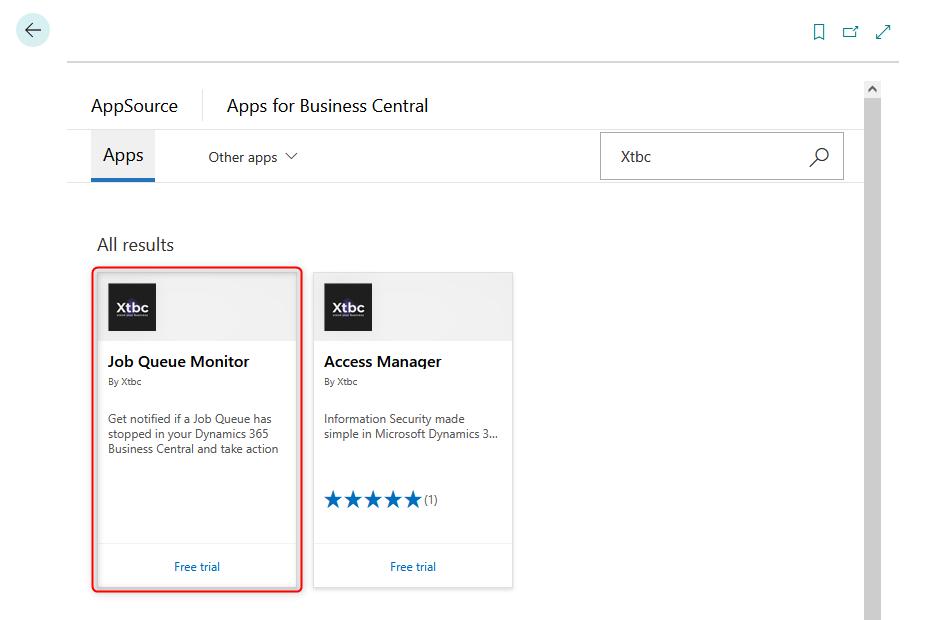Select the Xtbc logo on Job Queue Monitor
Viewport: 935px width, 620px height.
[131, 307]
